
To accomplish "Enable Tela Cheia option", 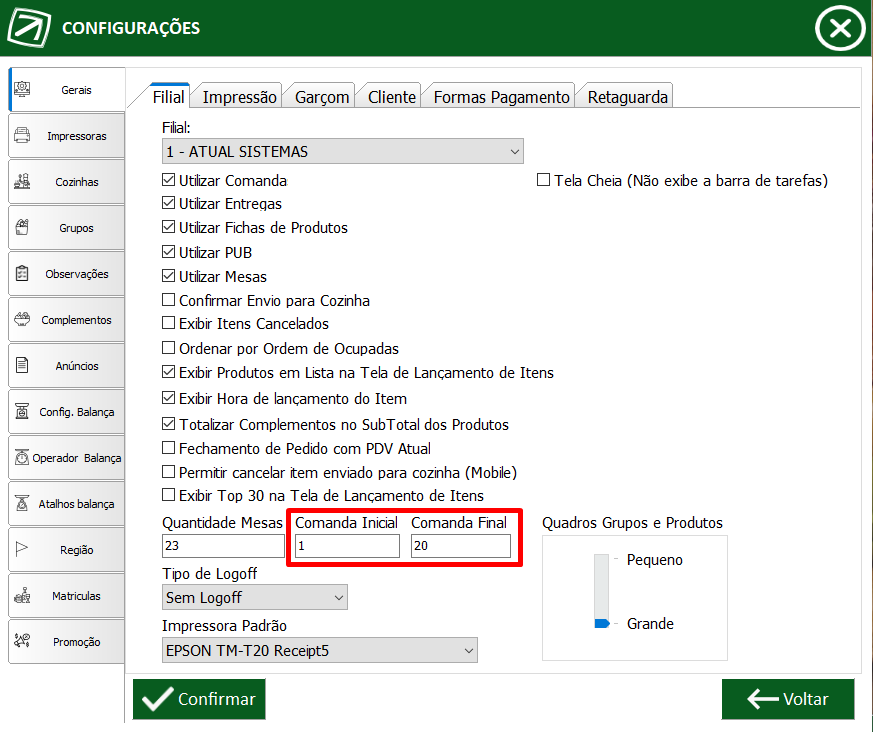I will [543, 180].
